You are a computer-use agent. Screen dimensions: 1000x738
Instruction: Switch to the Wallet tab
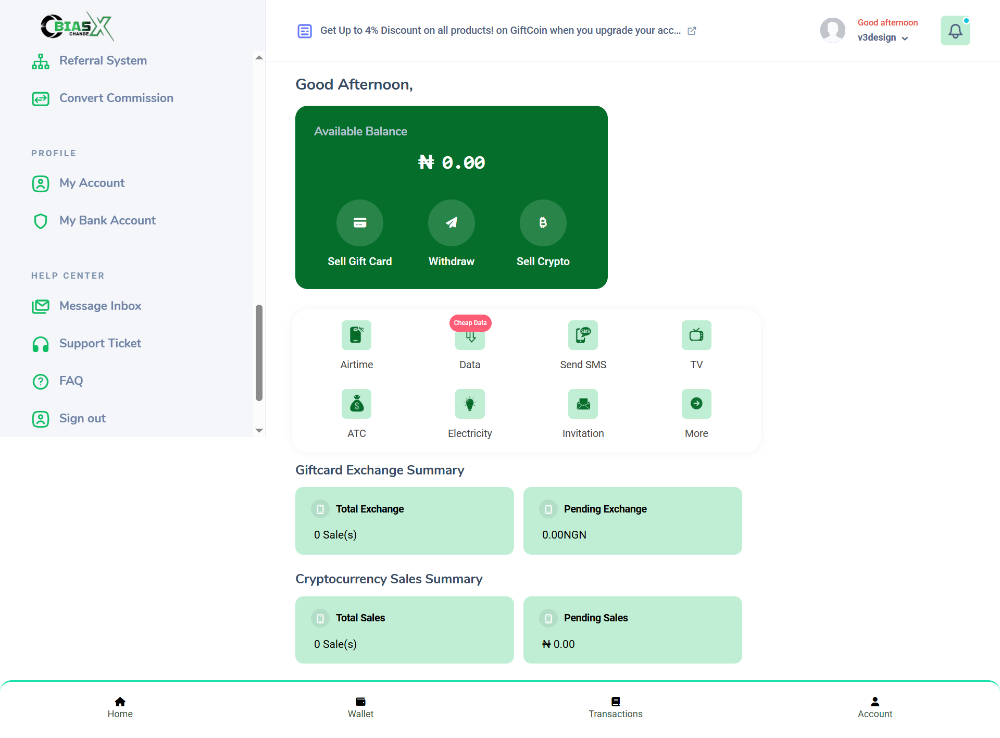360,707
